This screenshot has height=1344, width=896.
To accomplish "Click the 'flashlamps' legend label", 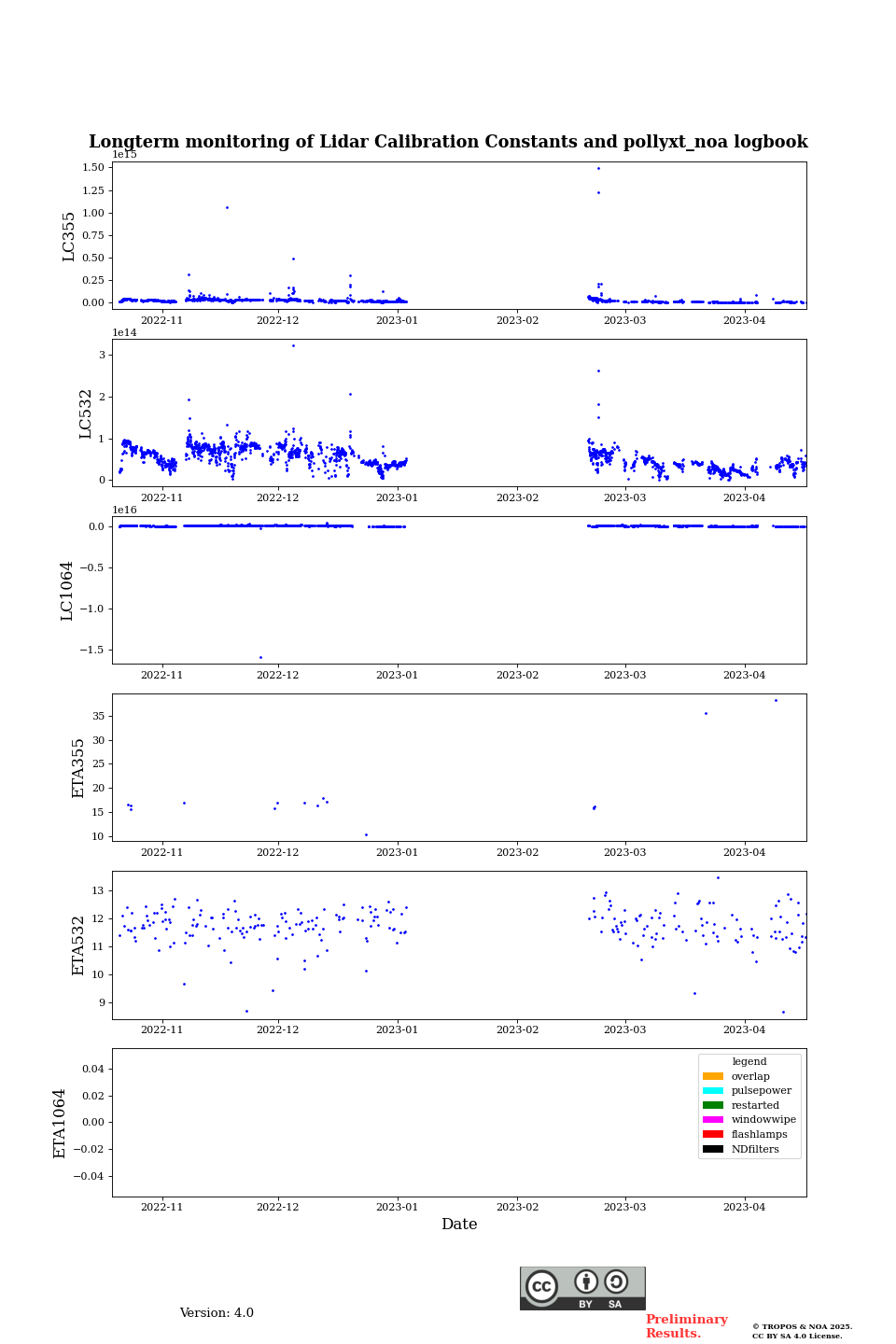I will [759, 1134].
